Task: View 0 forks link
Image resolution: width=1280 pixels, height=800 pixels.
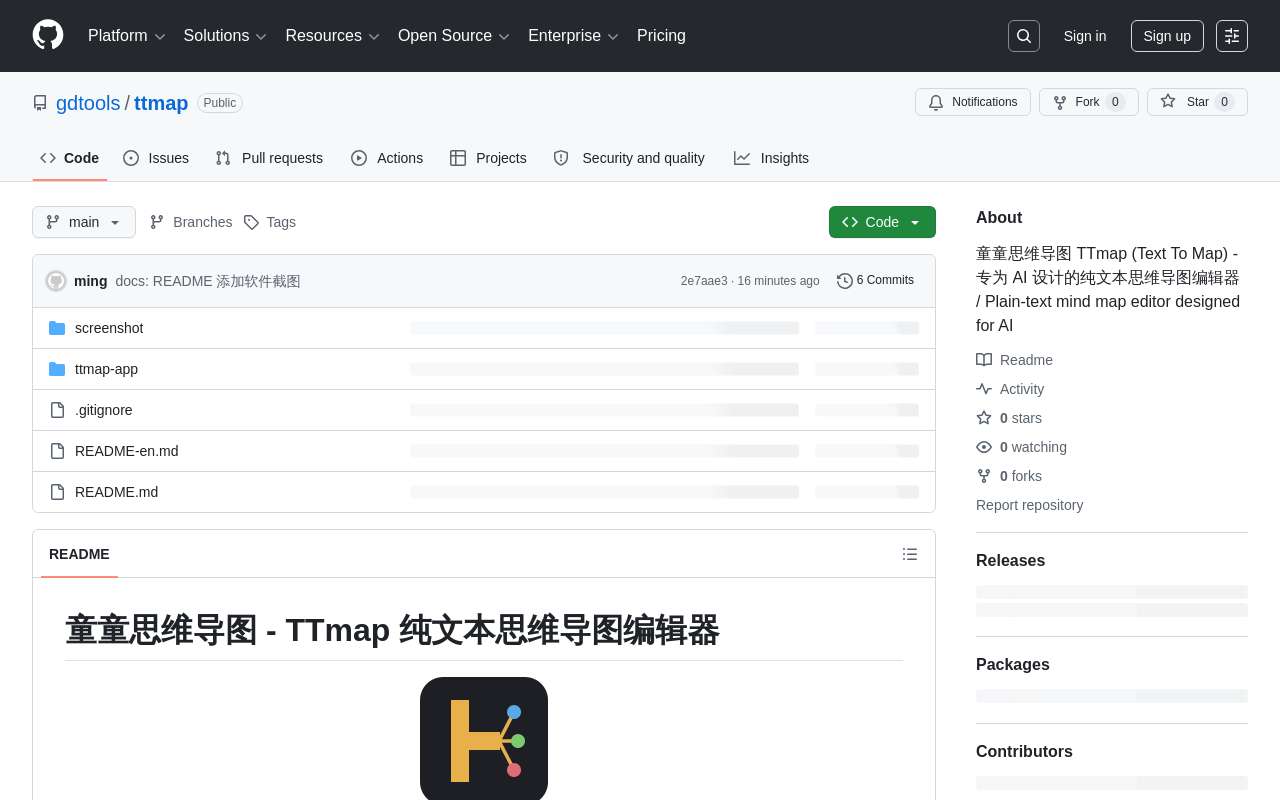Action: tap(1009, 476)
